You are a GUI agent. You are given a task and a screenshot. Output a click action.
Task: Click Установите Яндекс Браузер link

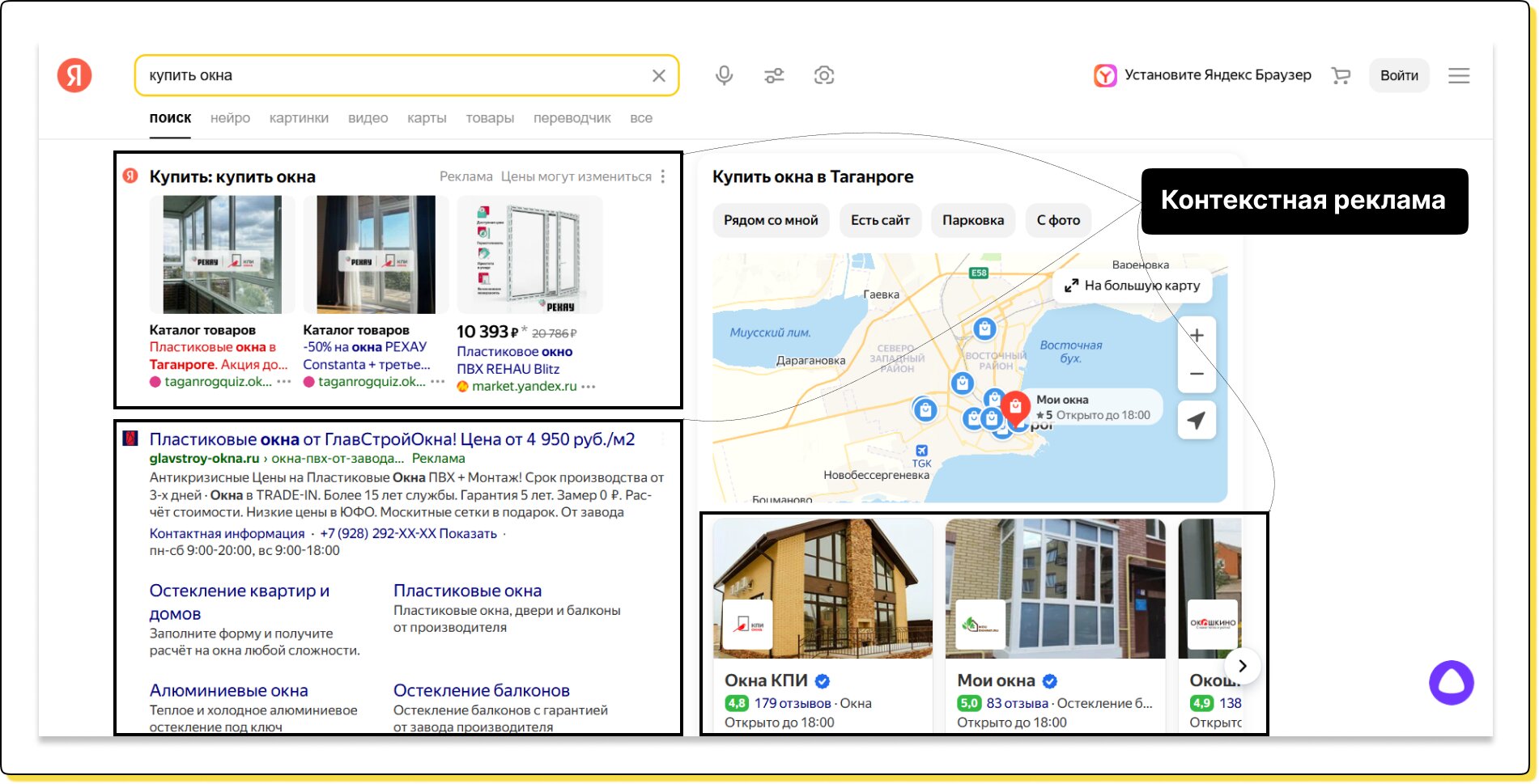pos(1218,75)
